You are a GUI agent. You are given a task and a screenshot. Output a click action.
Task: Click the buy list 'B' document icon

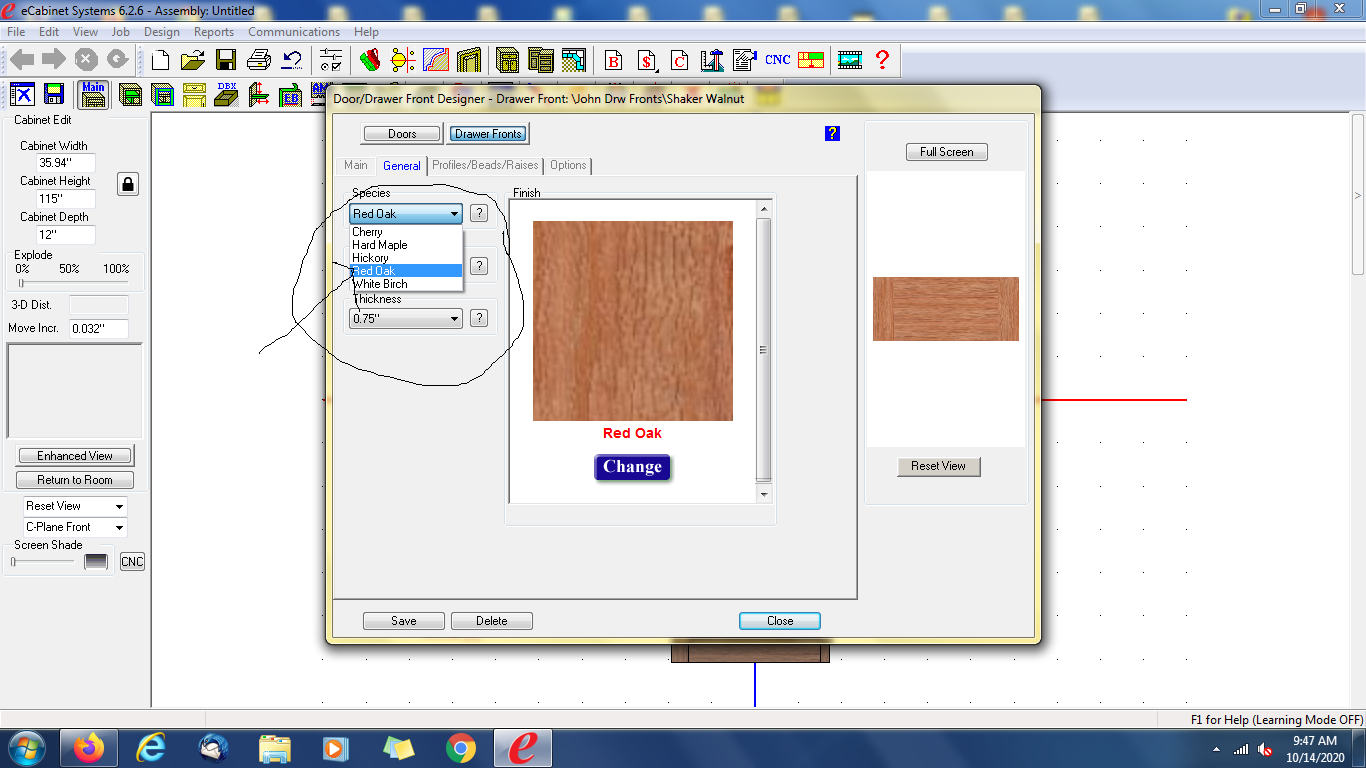coord(613,60)
